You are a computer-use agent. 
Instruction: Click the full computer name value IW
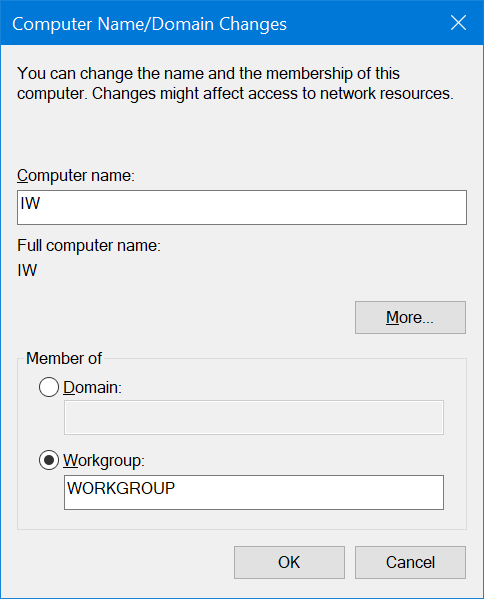[x=27, y=270]
